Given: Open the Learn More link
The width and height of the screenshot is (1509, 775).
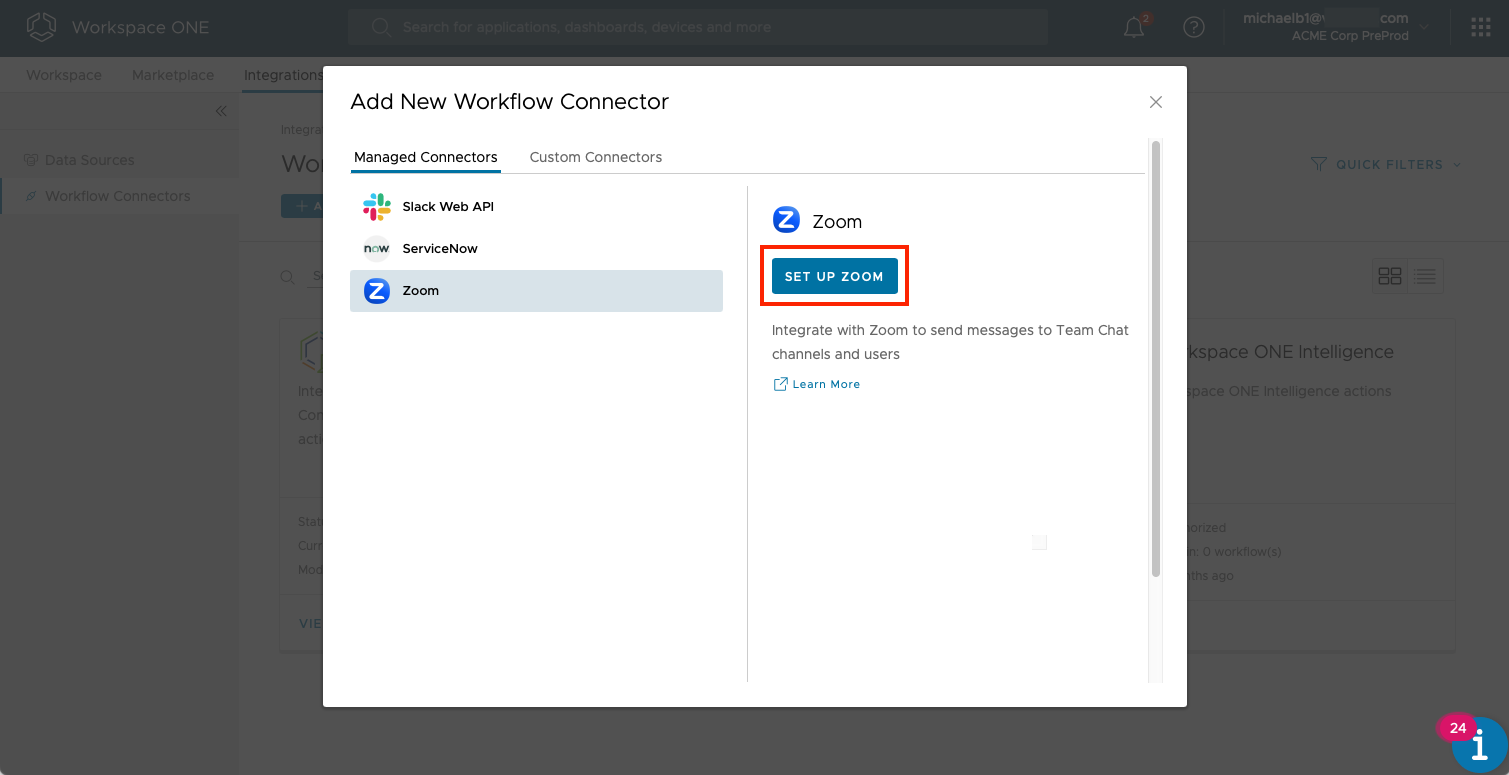Looking at the screenshot, I should (x=825, y=384).
